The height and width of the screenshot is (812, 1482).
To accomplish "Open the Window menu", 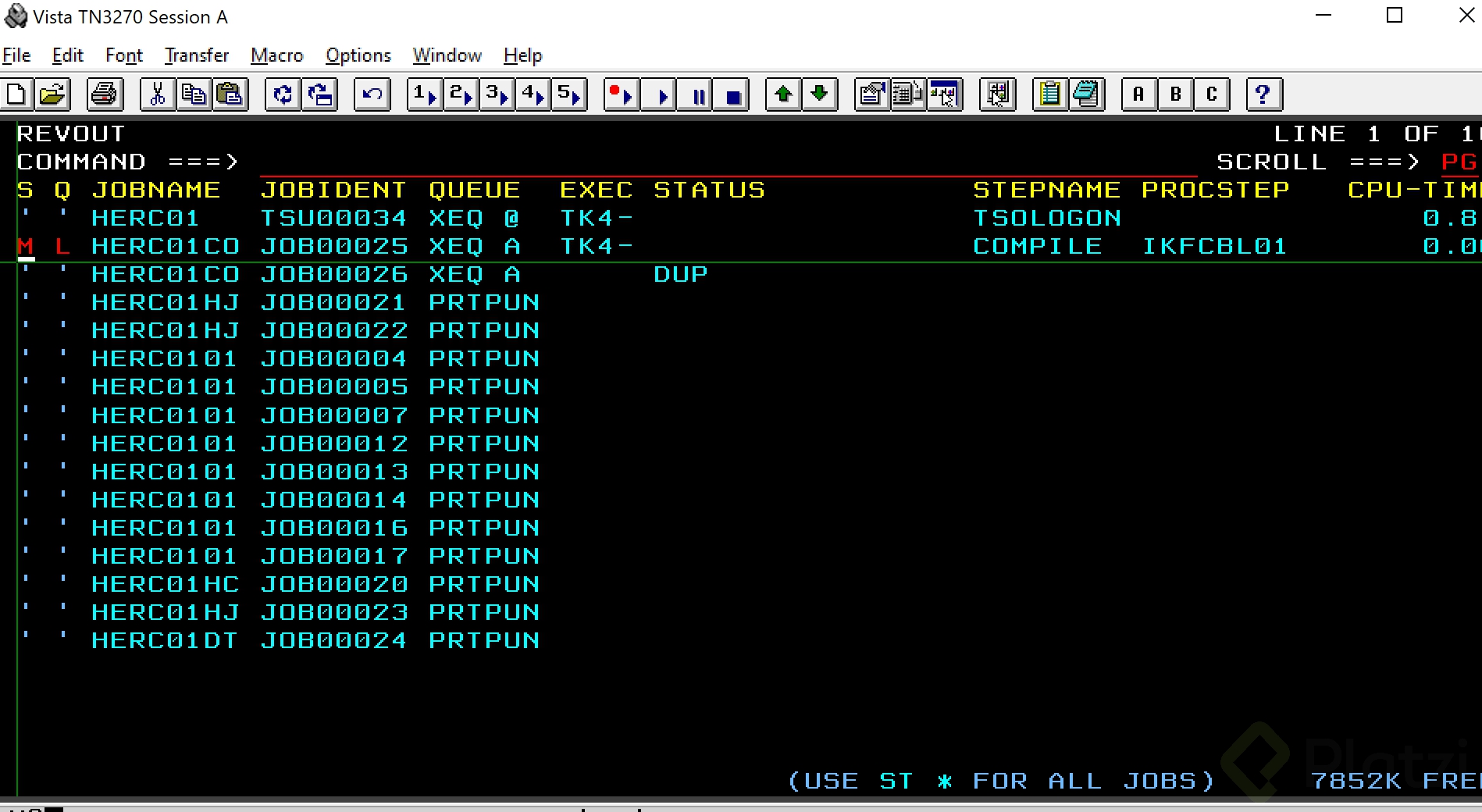I will 447,55.
